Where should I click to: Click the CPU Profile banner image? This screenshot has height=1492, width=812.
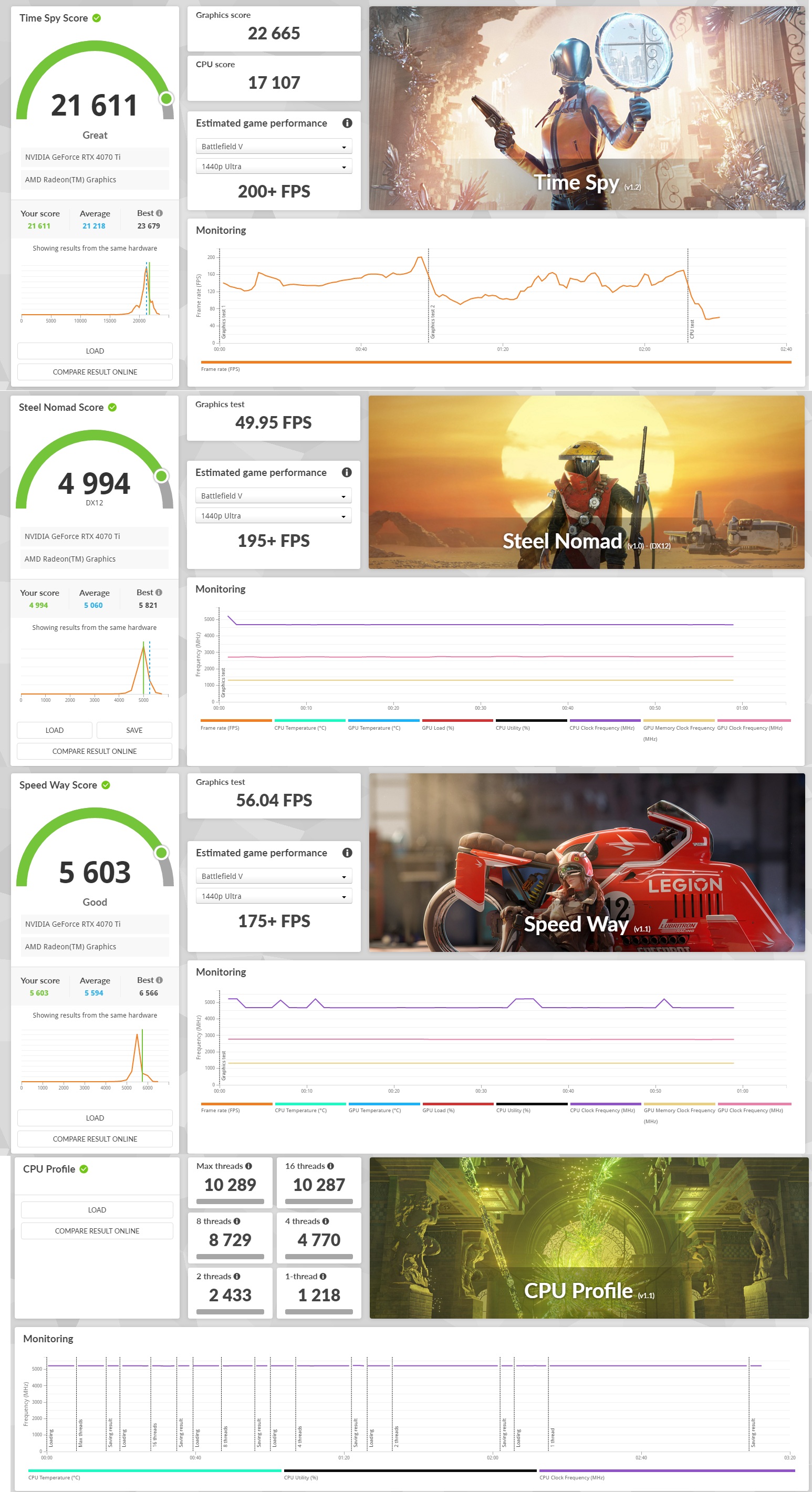pyautogui.click(x=589, y=1238)
